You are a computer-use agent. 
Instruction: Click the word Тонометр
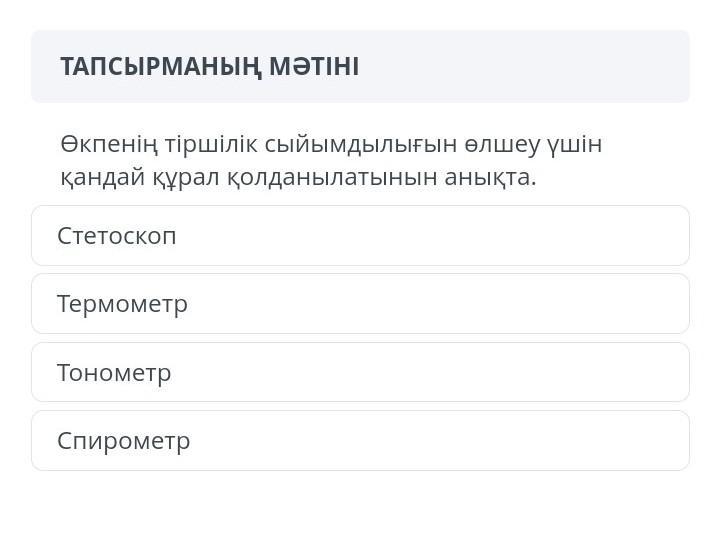coord(114,373)
